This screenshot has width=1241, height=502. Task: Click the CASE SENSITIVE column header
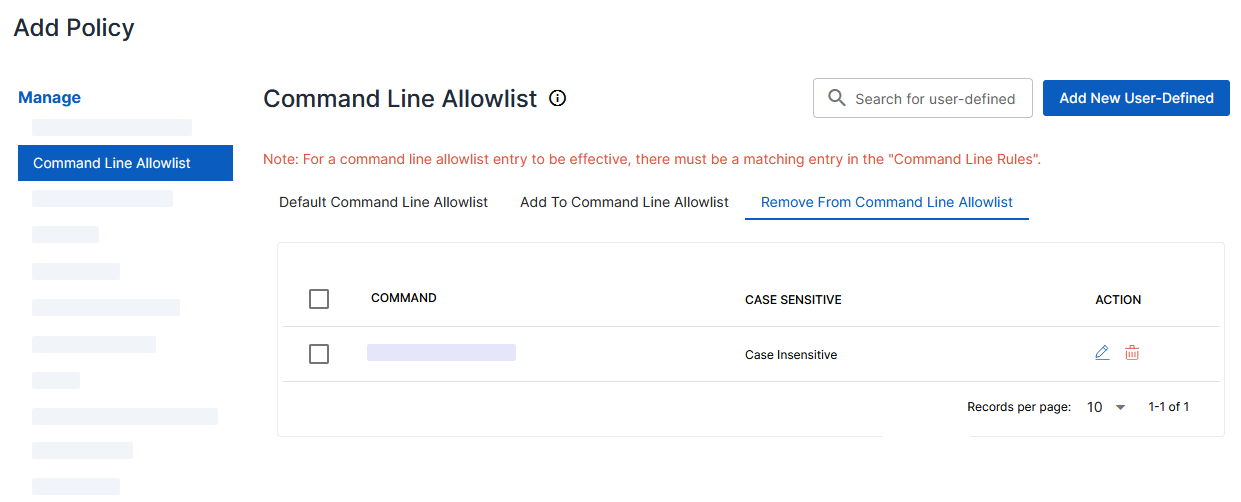793,300
